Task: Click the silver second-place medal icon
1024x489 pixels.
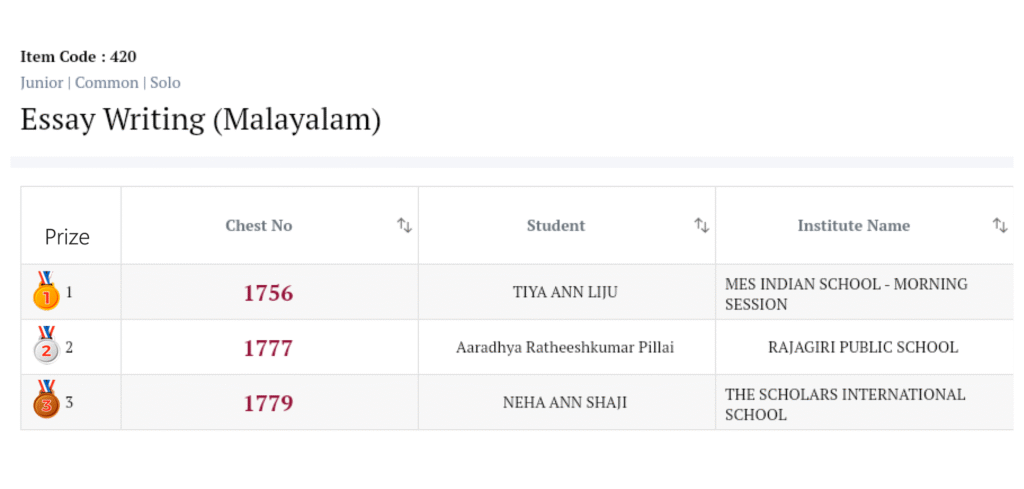Action: (x=46, y=346)
